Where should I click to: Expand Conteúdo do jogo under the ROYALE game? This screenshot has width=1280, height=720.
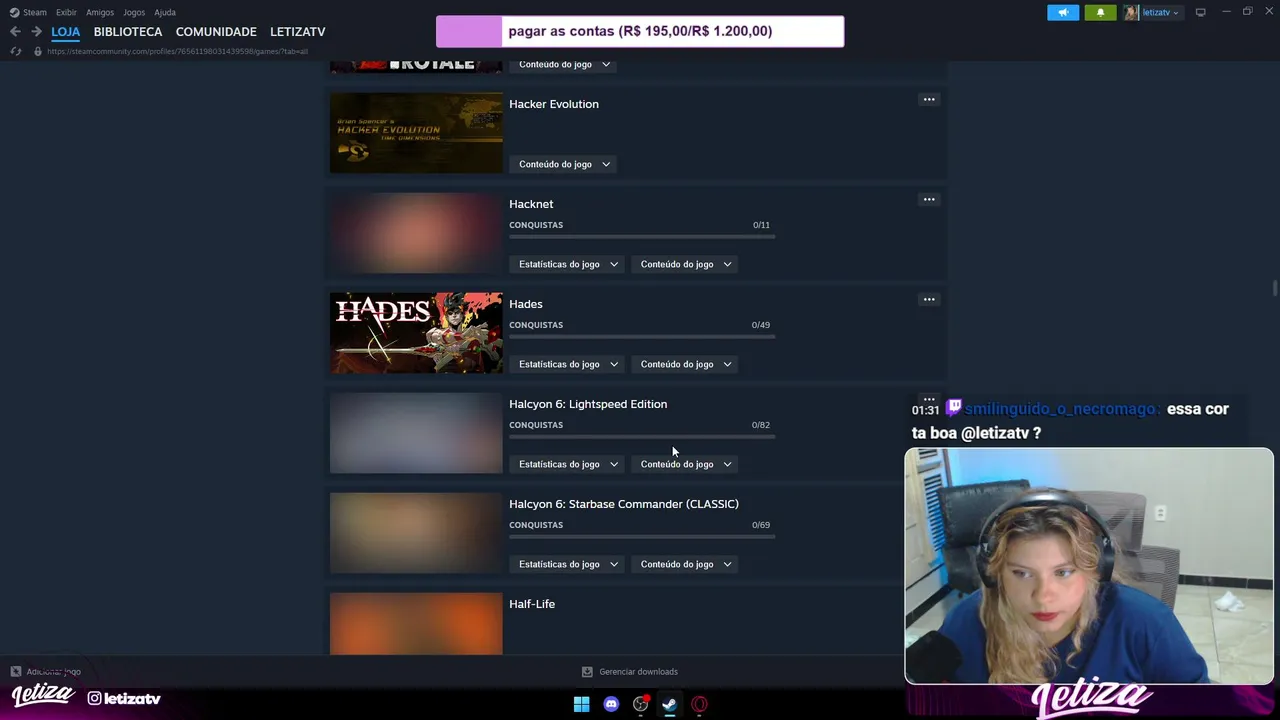[x=564, y=64]
